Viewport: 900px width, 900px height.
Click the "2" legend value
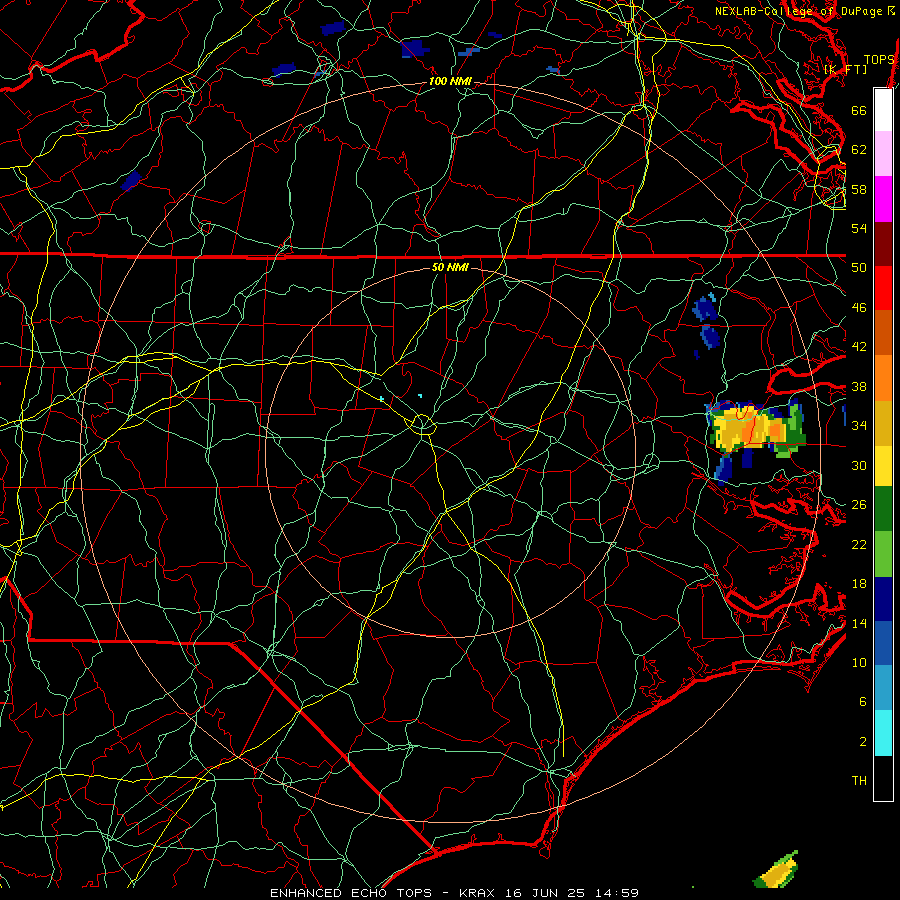(862, 742)
